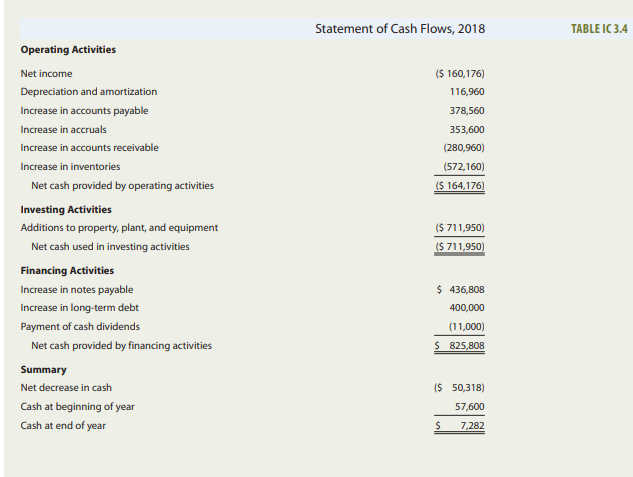Select the Increase in accounts receivable label
633x477 pixels.
[x=89, y=147]
